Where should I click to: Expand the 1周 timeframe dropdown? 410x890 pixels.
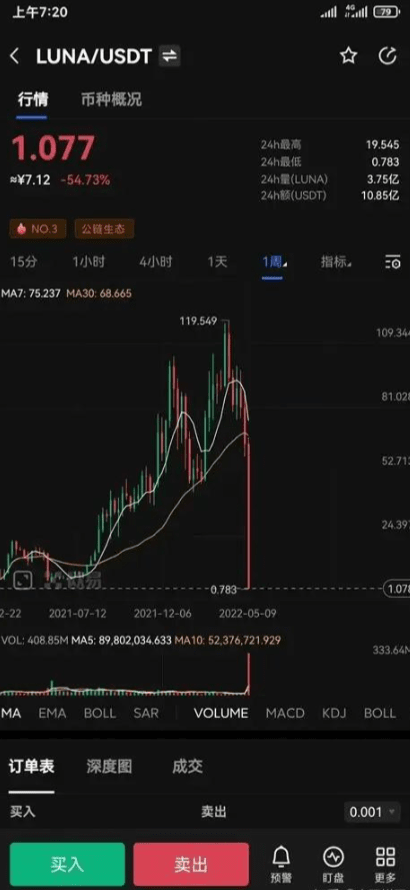(274, 262)
